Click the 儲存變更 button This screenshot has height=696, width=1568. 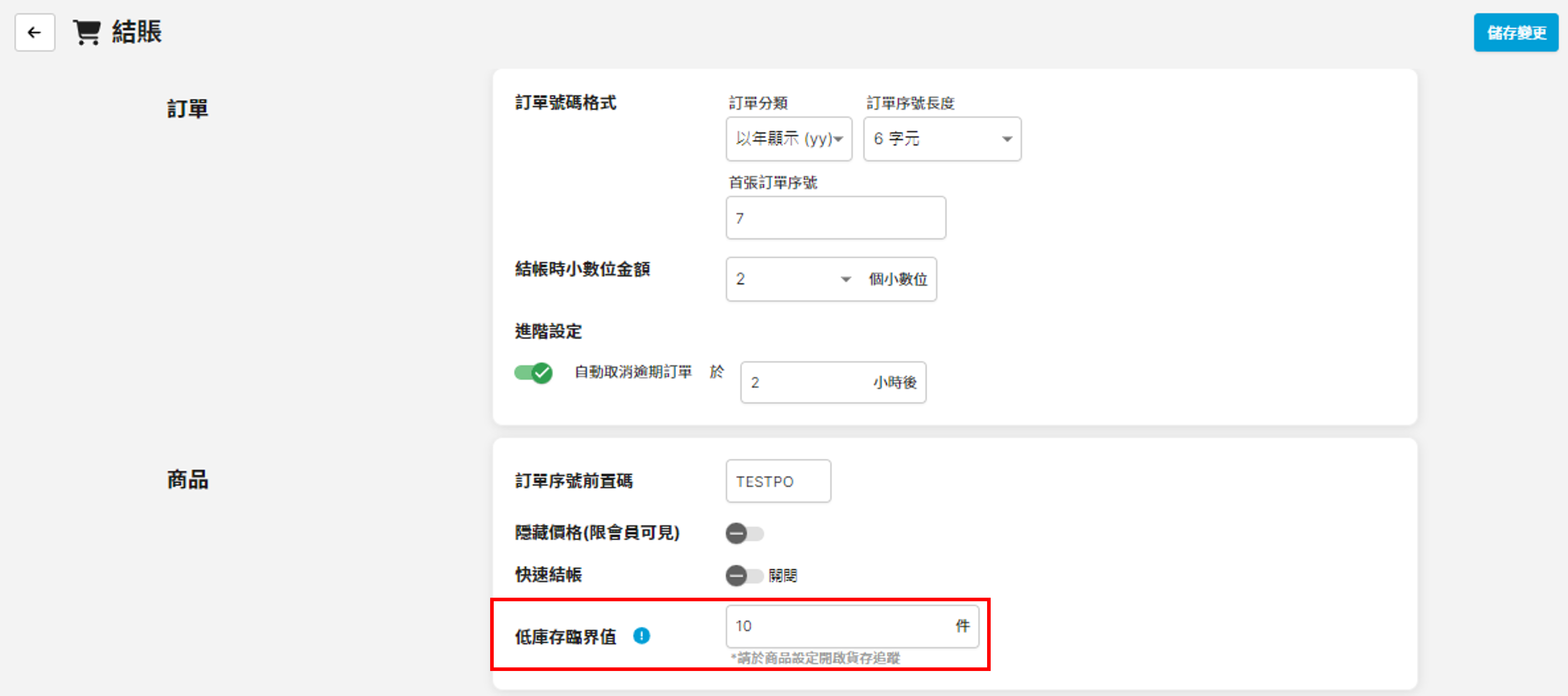1515,32
